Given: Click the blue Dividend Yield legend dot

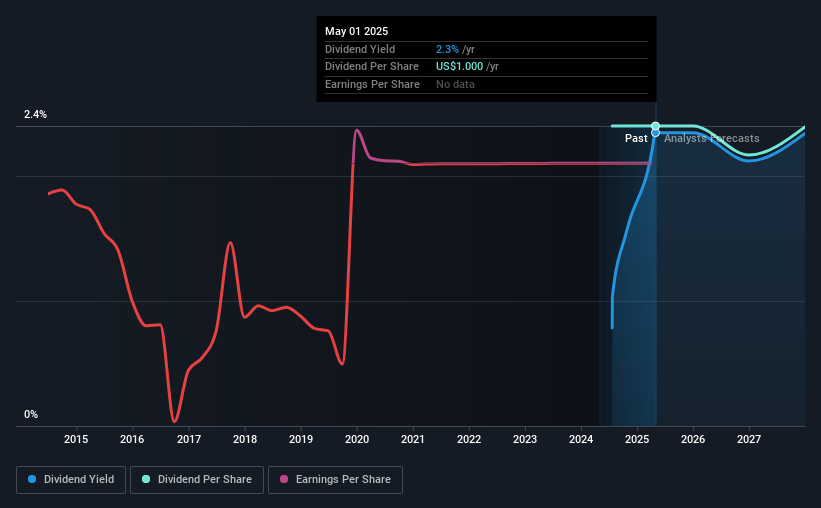Looking at the screenshot, I should (32, 479).
